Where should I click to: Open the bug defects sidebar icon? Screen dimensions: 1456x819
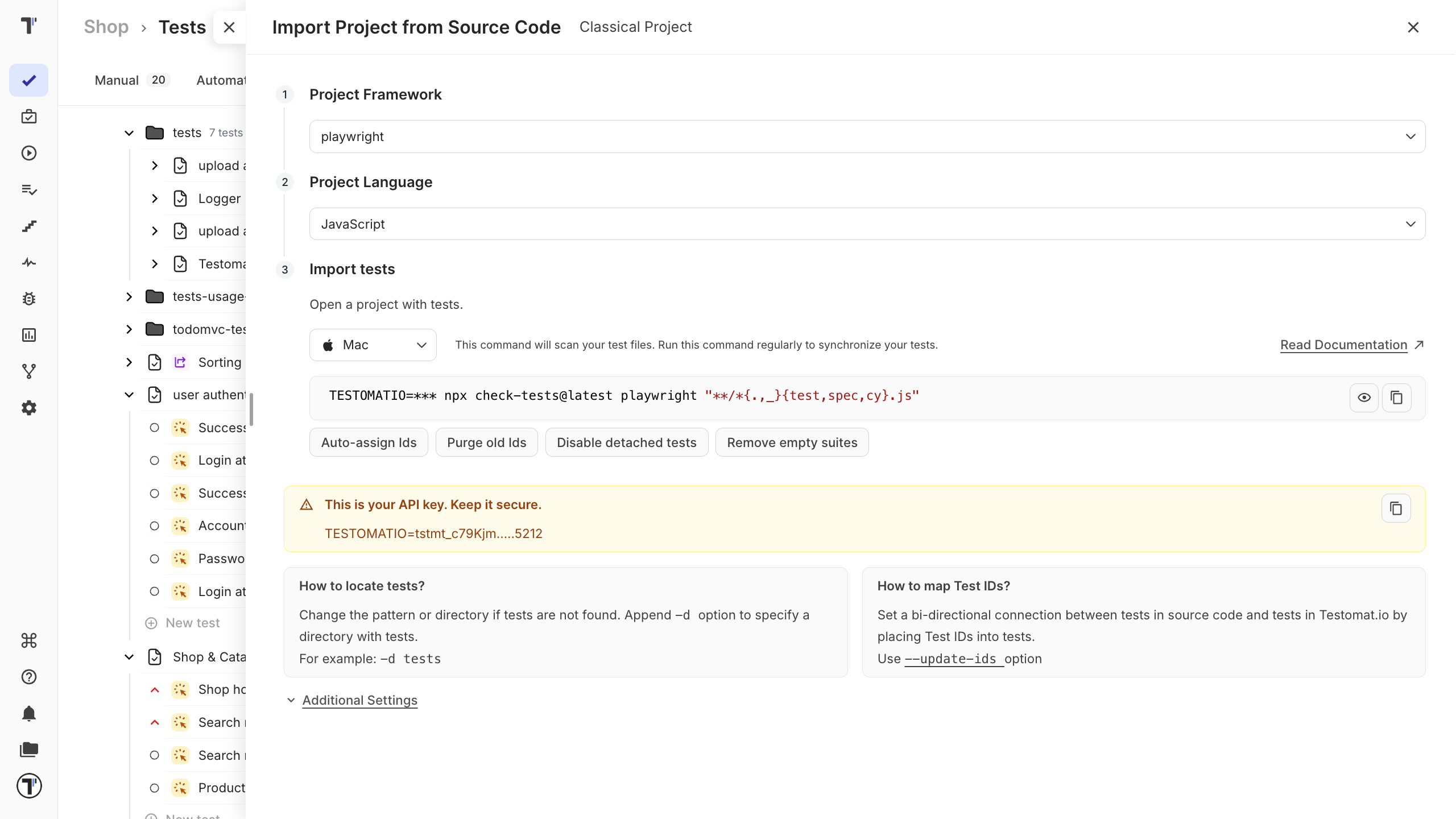click(29, 299)
